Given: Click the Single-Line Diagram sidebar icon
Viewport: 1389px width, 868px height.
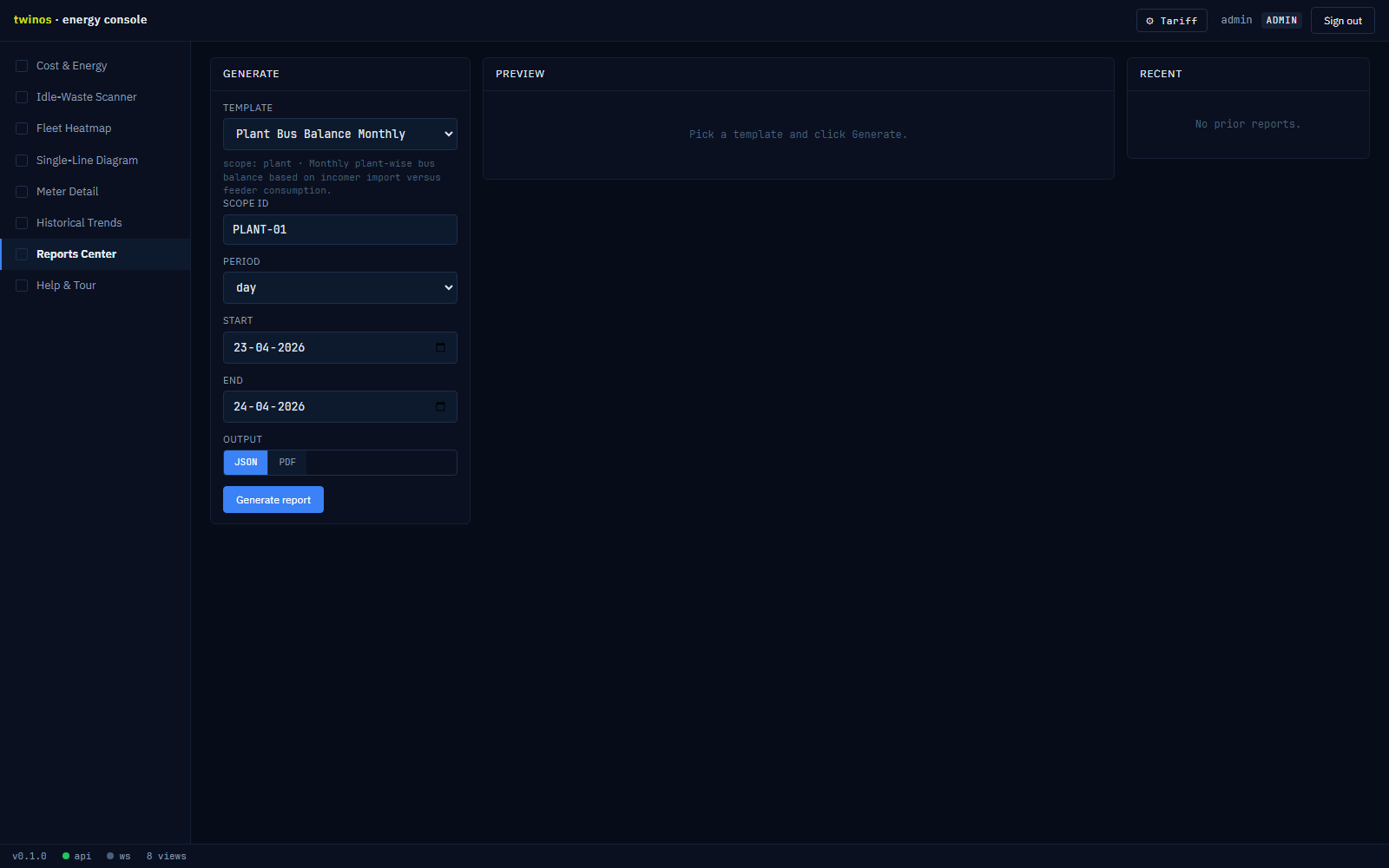Looking at the screenshot, I should (x=22, y=161).
